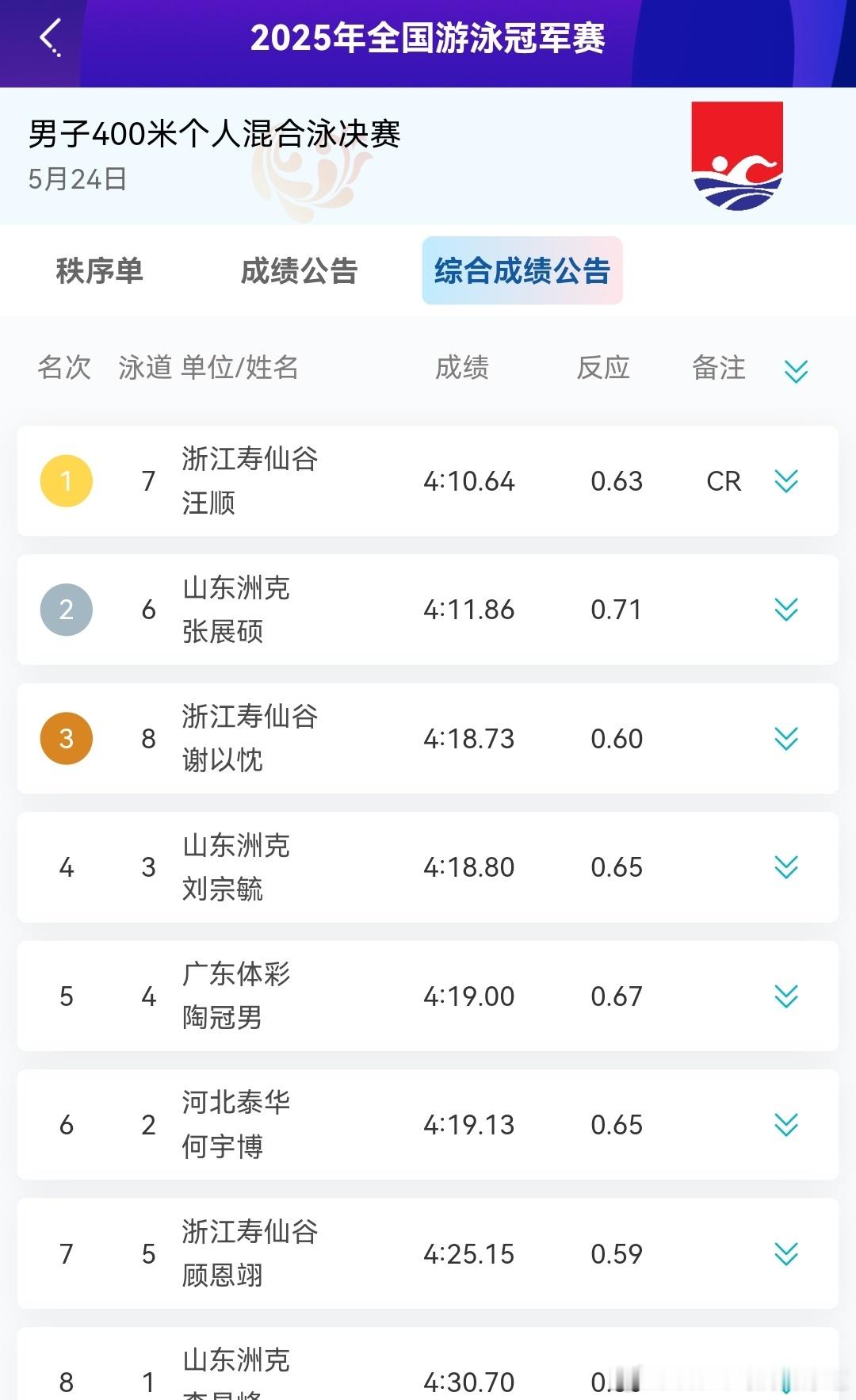Expand details for 张展硕's result
Screen dimensions: 856x1400
pyautogui.click(x=786, y=610)
